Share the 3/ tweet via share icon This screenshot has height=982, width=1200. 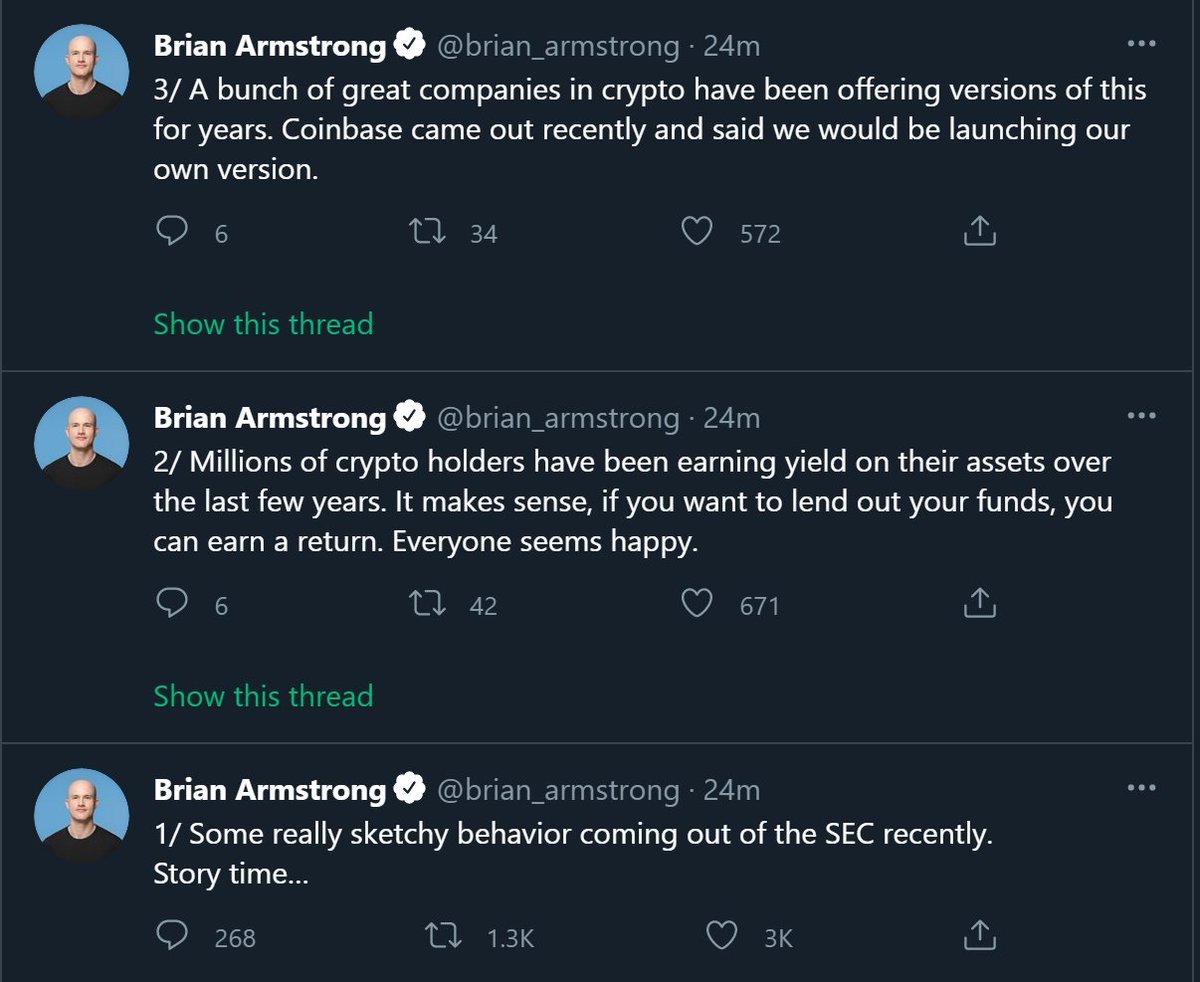click(979, 232)
